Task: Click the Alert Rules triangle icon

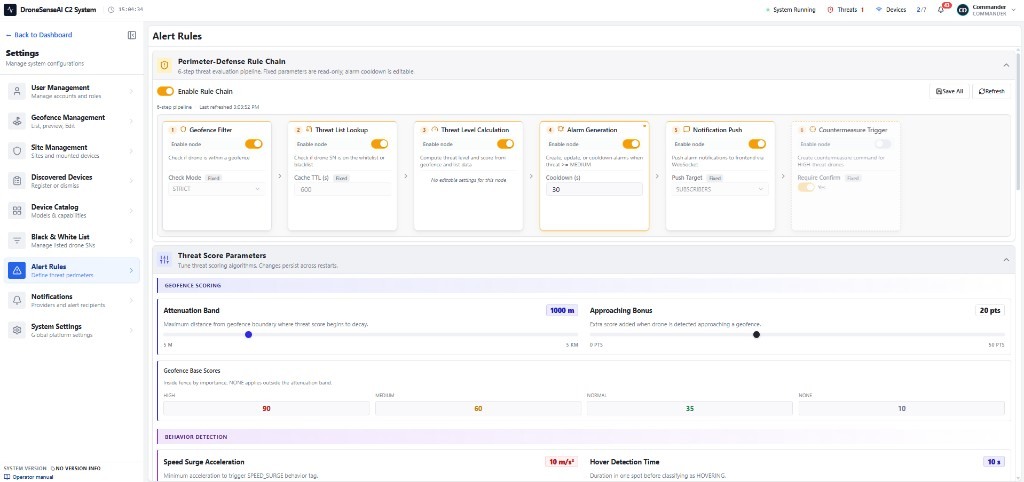Action: [x=17, y=270]
